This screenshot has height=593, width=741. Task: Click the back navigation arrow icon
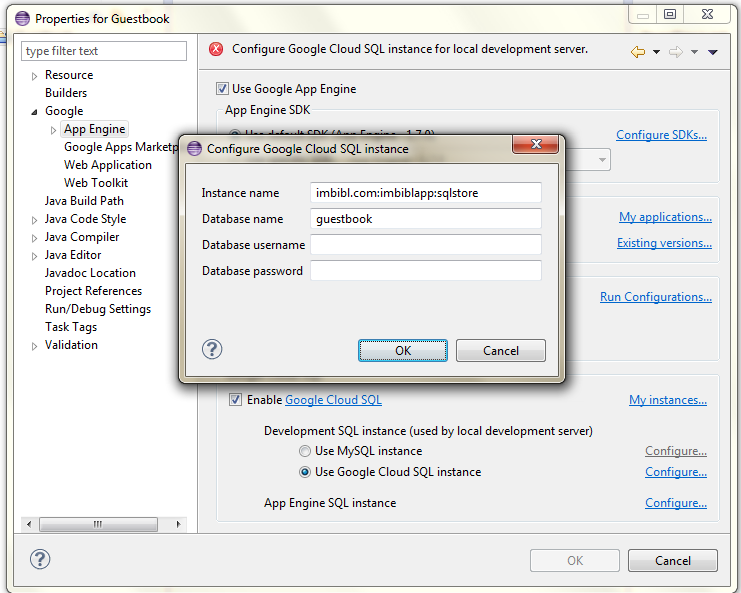[x=637, y=52]
